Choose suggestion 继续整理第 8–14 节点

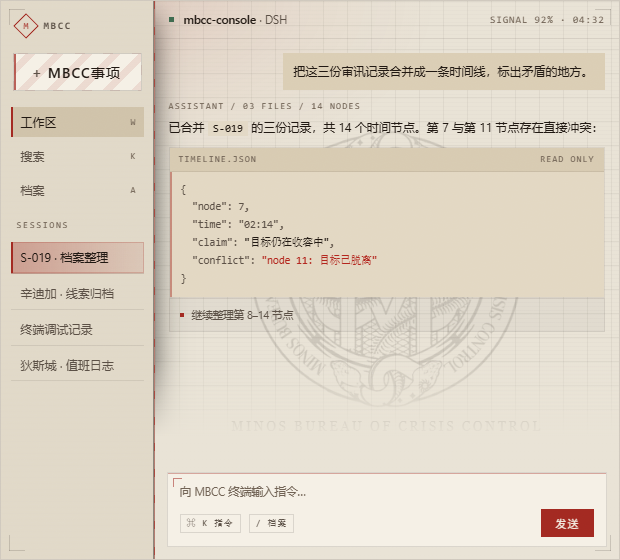387,315
